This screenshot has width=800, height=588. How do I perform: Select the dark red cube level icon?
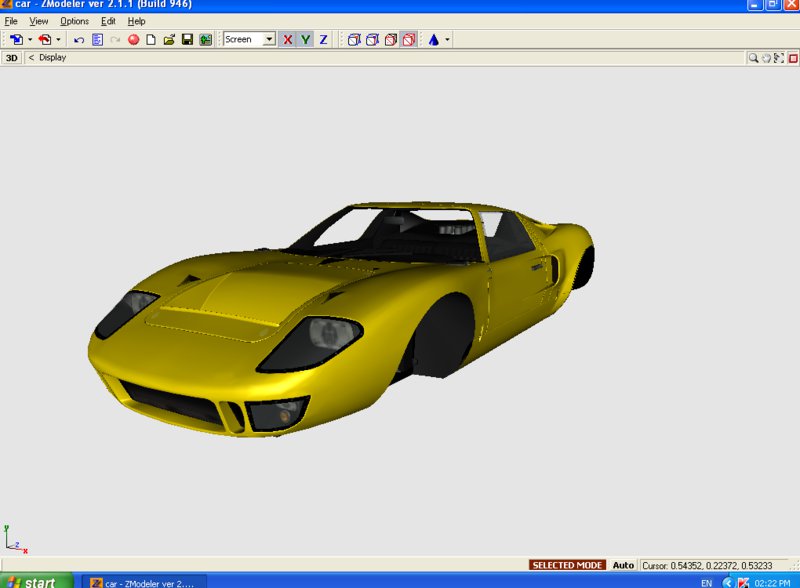coord(391,40)
